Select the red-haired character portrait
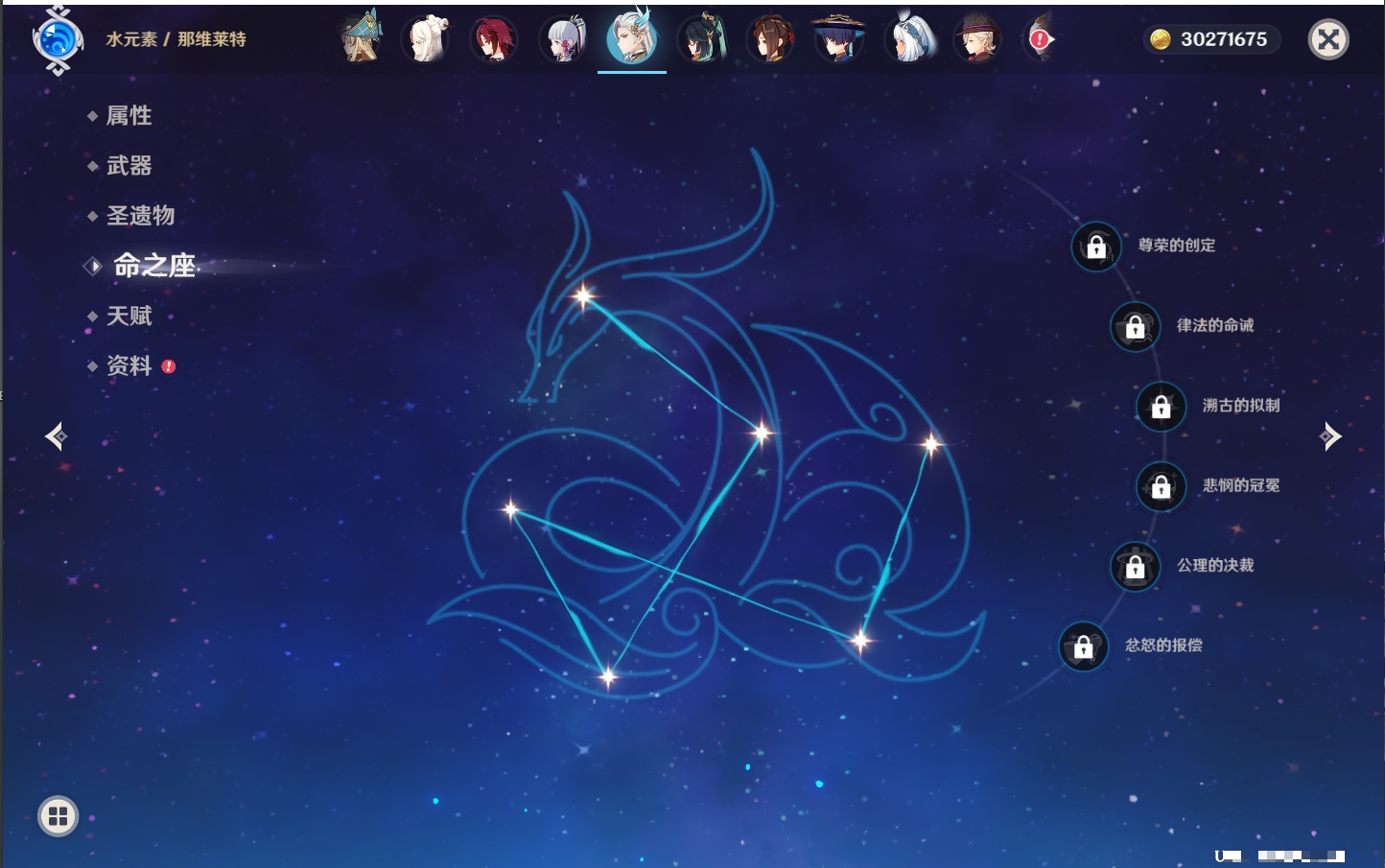This screenshot has height=868, width=1385. (493, 40)
